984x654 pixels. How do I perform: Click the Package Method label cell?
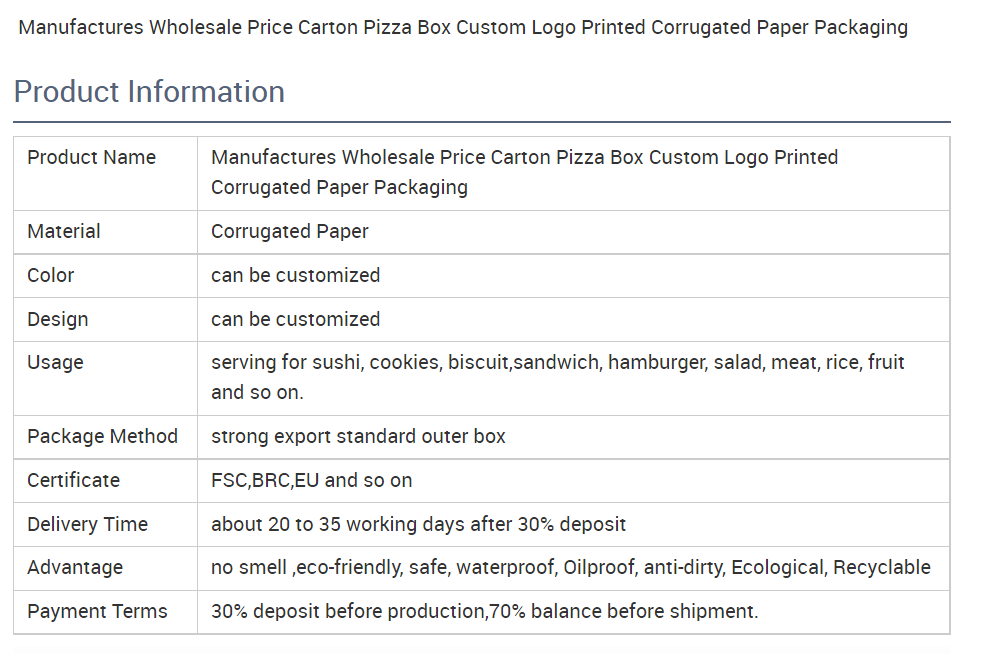point(102,437)
